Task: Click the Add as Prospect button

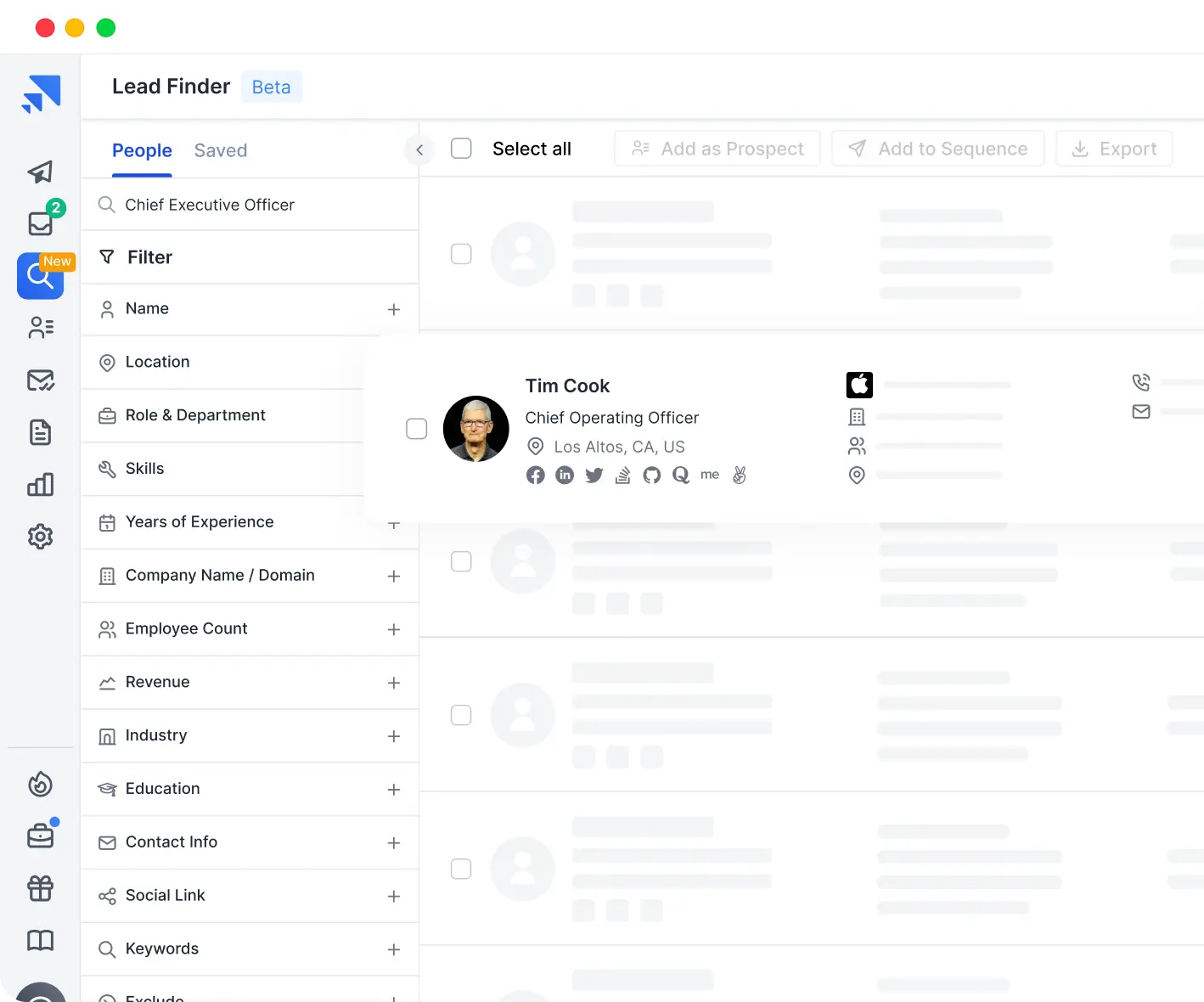Action: (x=717, y=149)
